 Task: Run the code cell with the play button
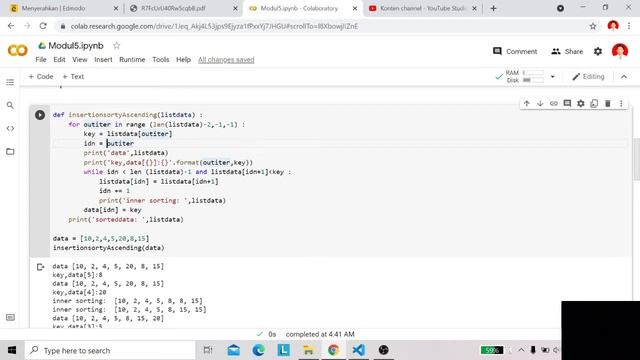40,115
